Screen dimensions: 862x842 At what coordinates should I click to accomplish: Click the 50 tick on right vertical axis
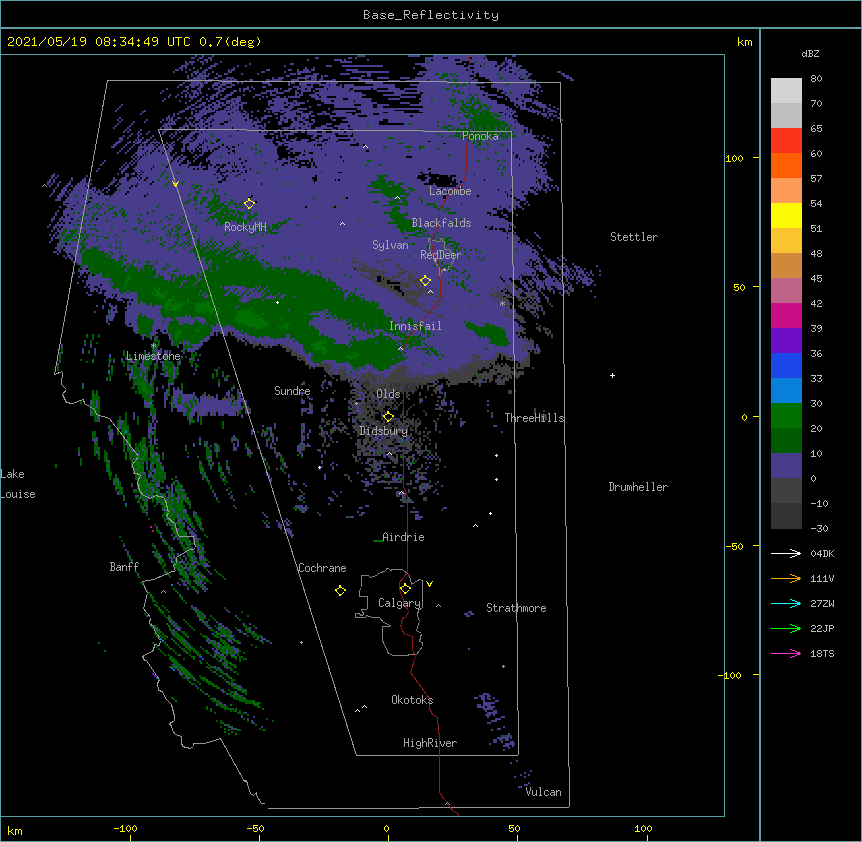coord(739,287)
